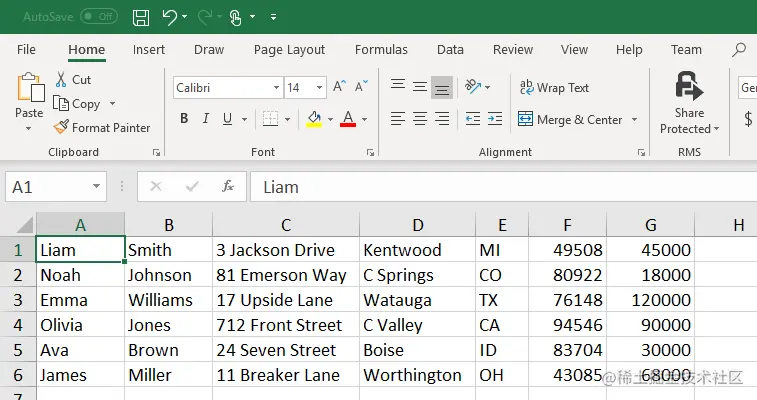
Task: Open the File tab
Action: coord(26,49)
